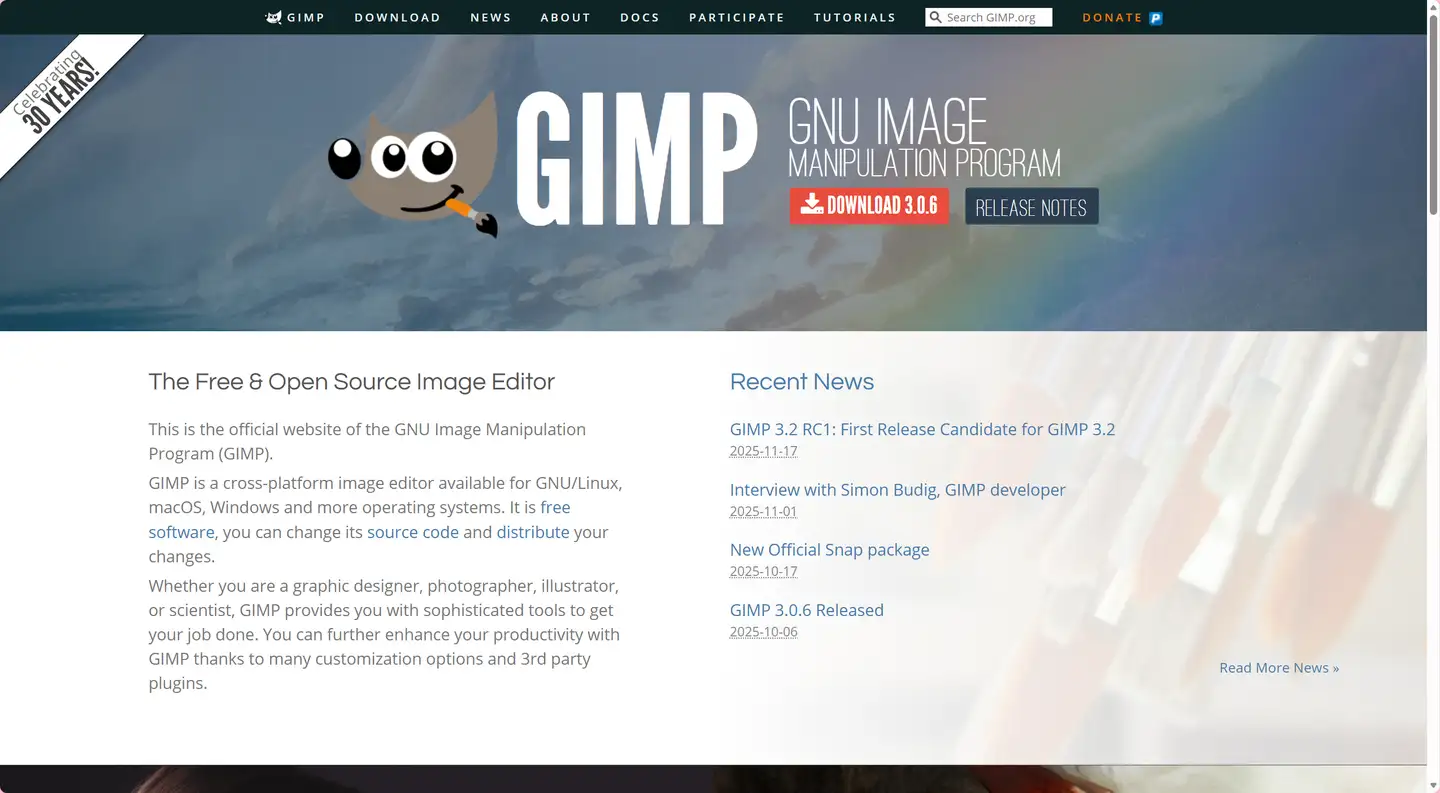Open the "source code" link
The height and width of the screenshot is (793, 1440).
tap(413, 532)
